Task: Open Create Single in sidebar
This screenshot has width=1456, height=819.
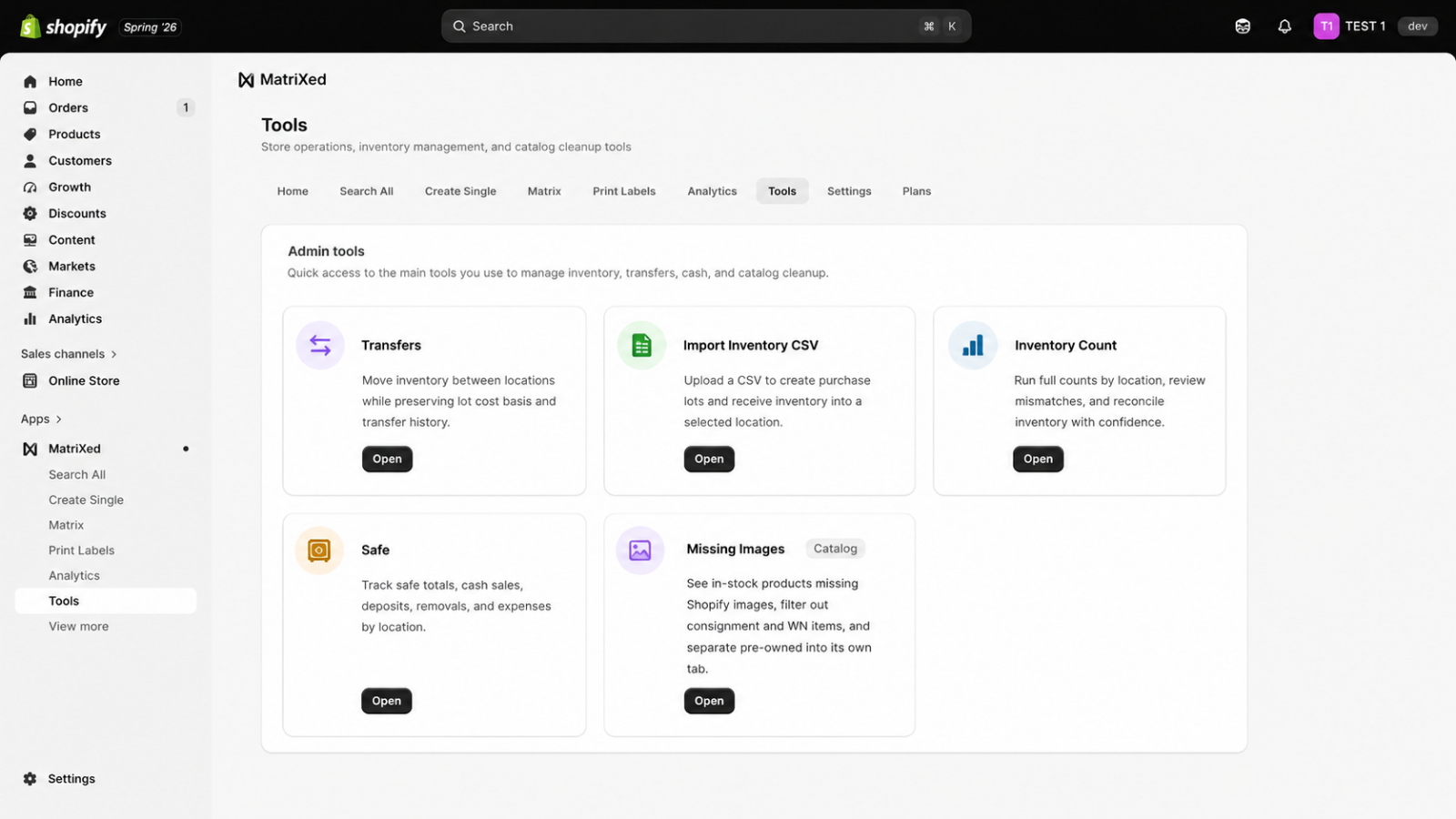Action: click(x=86, y=500)
